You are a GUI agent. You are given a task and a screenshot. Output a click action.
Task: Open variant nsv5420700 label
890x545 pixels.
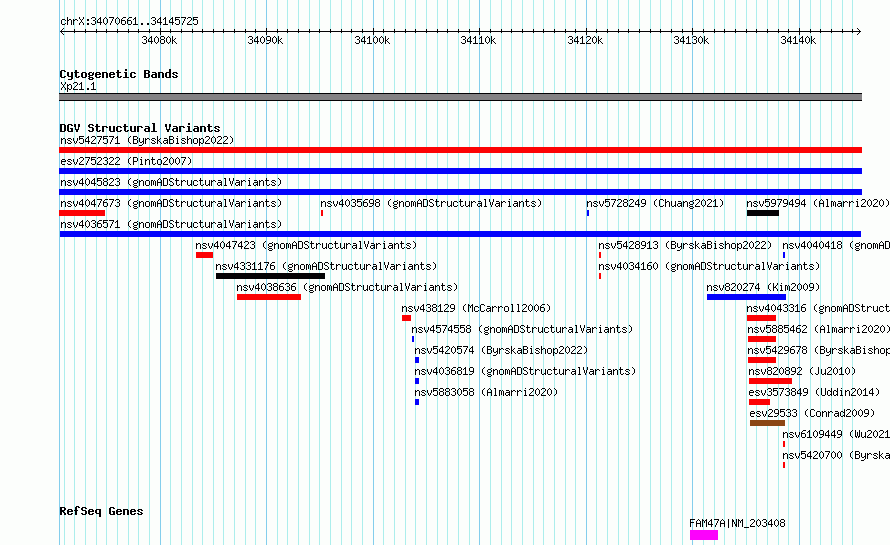pyautogui.click(x=836, y=455)
